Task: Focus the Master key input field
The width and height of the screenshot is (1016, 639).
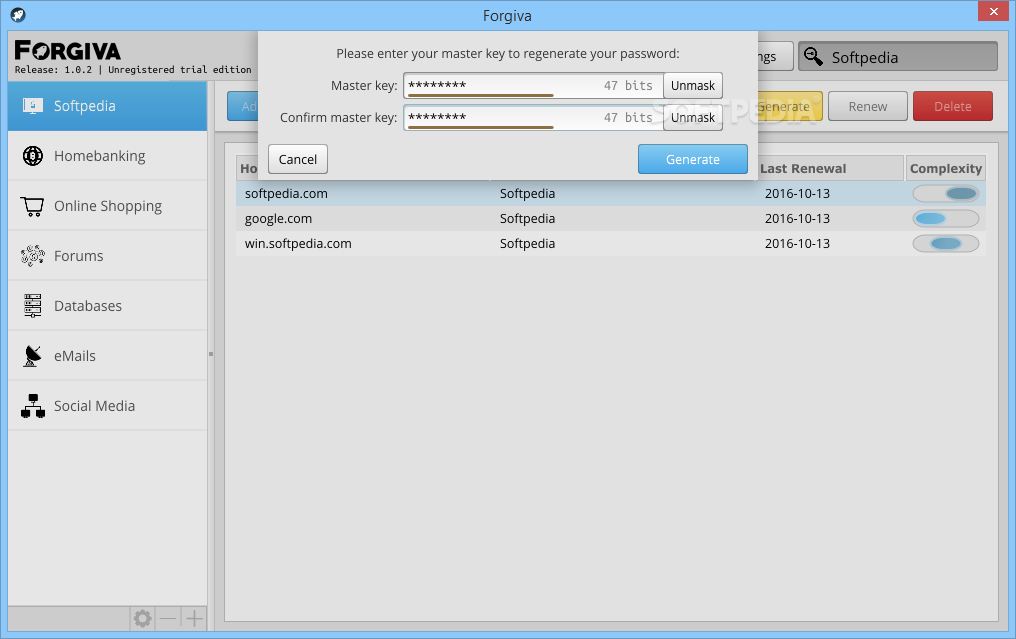Action: pos(533,86)
